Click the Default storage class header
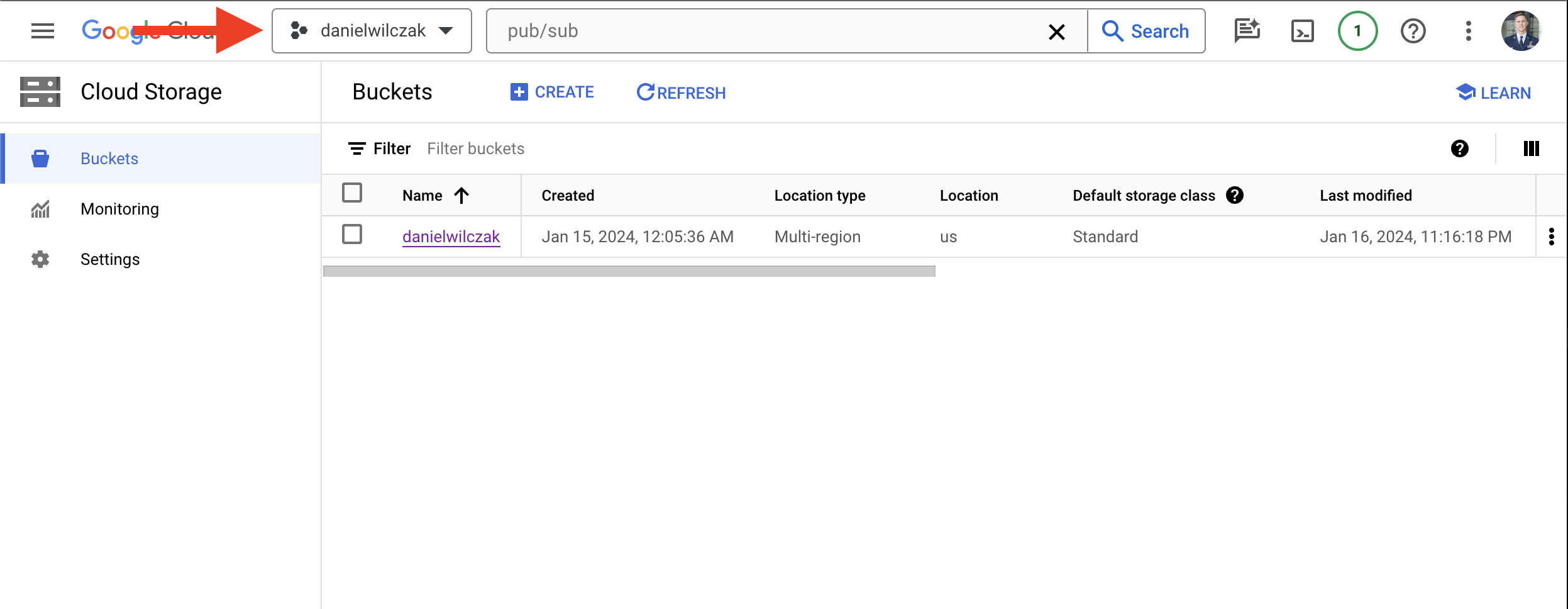1568x609 pixels. (x=1144, y=196)
